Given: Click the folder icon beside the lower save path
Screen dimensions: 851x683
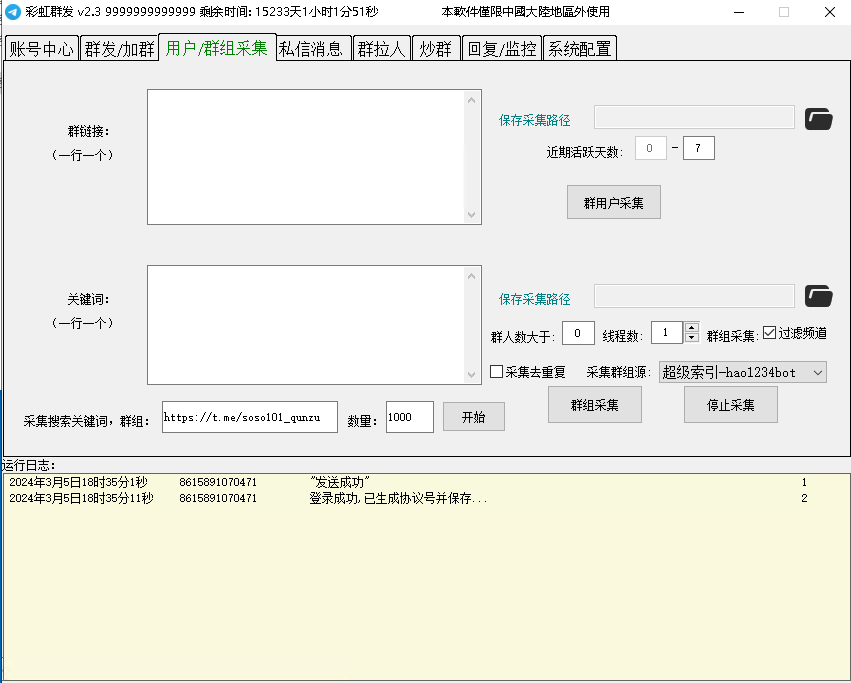Looking at the screenshot, I should (x=818, y=296).
